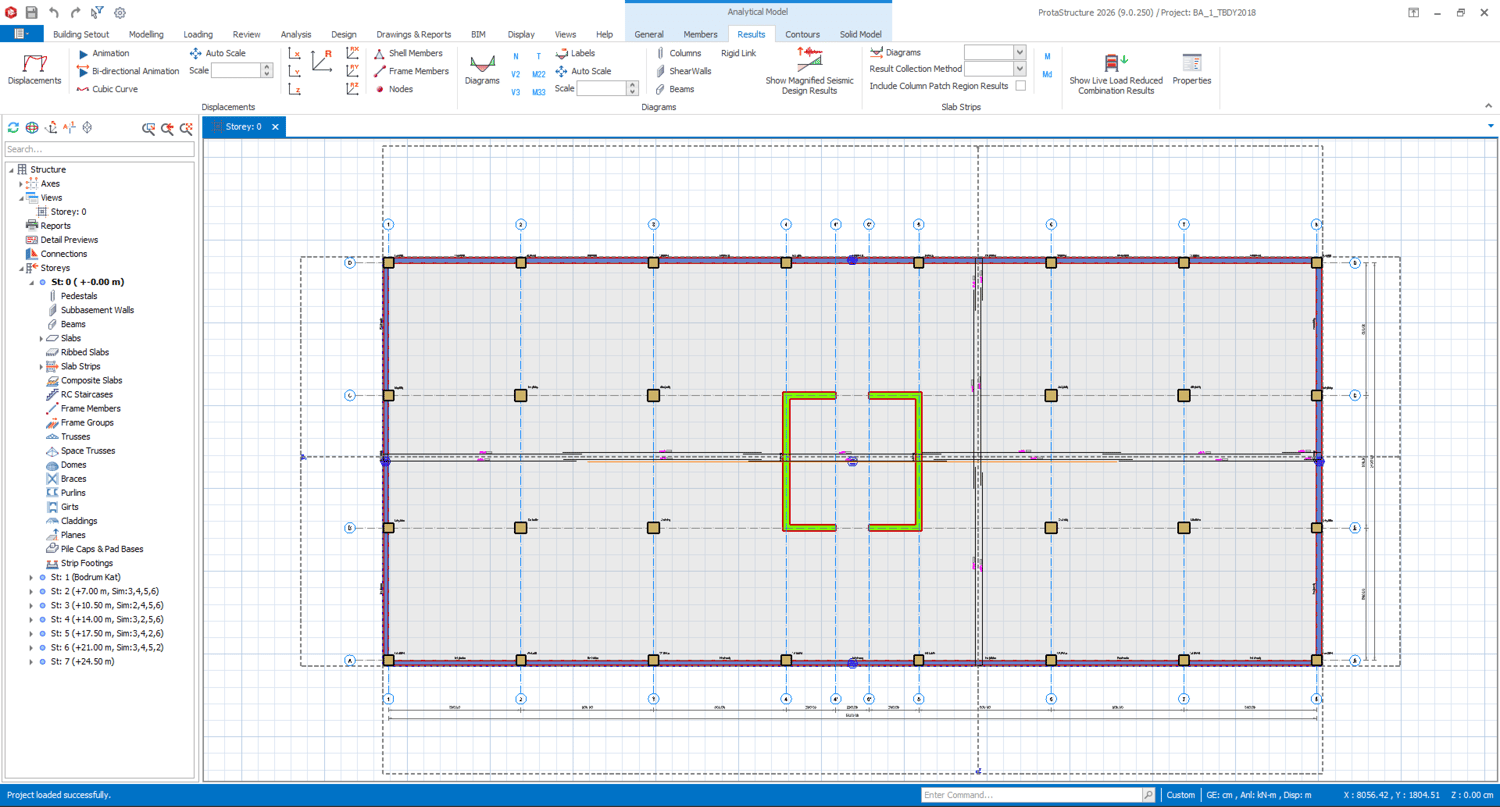Click Show Live Load Reduced Combination Results
This screenshot has width=1500, height=807.
pyautogui.click(x=1116, y=72)
